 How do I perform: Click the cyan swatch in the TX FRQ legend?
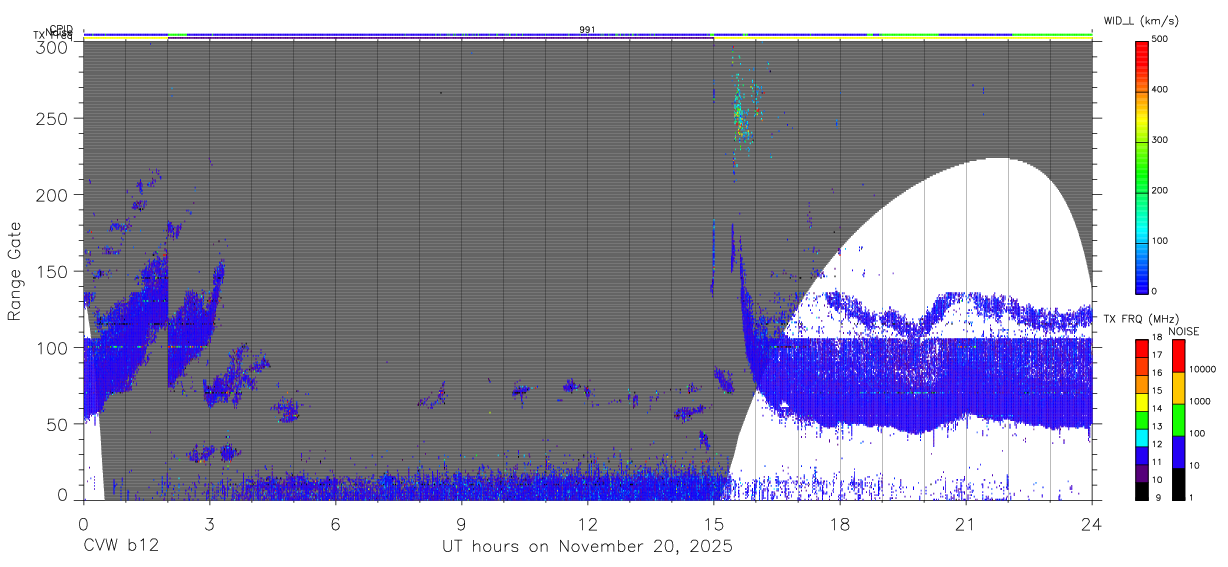pyautogui.click(x=1141, y=436)
